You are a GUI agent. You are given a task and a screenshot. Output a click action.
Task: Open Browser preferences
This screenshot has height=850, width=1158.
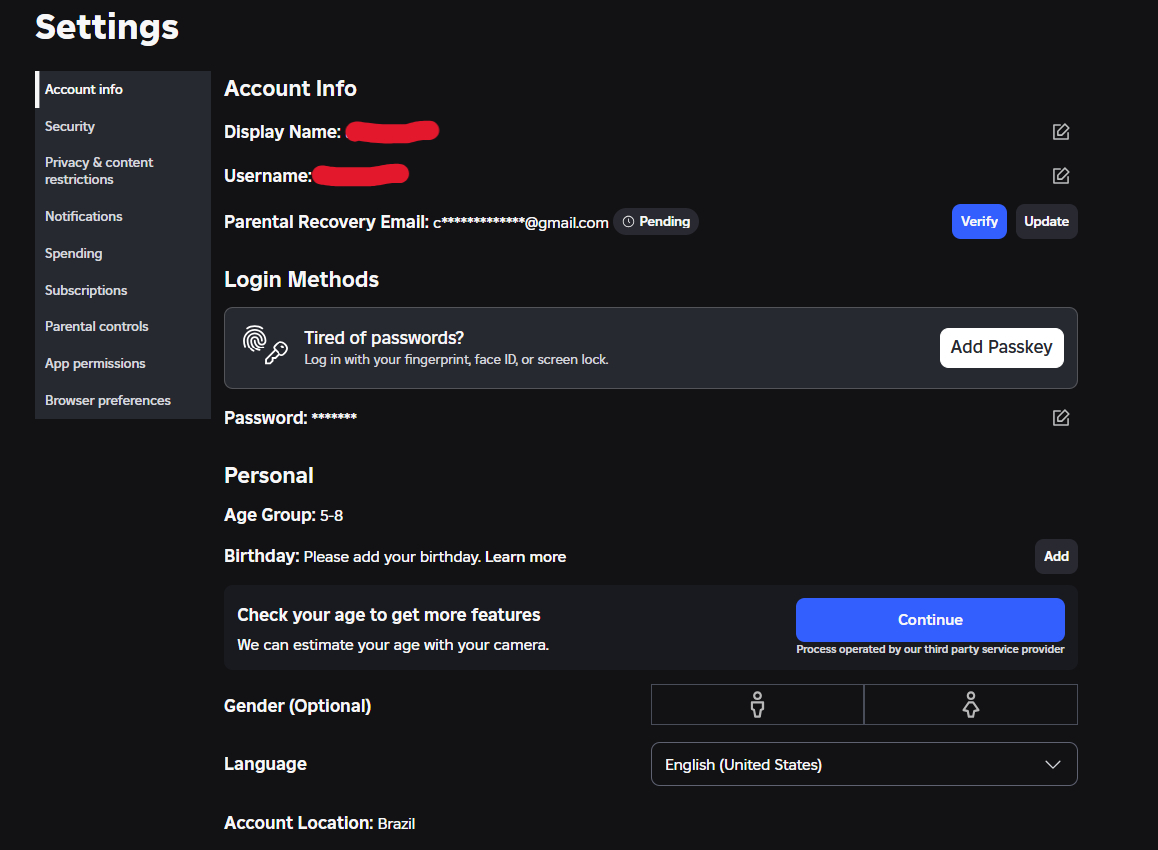click(x=123, y=400)
